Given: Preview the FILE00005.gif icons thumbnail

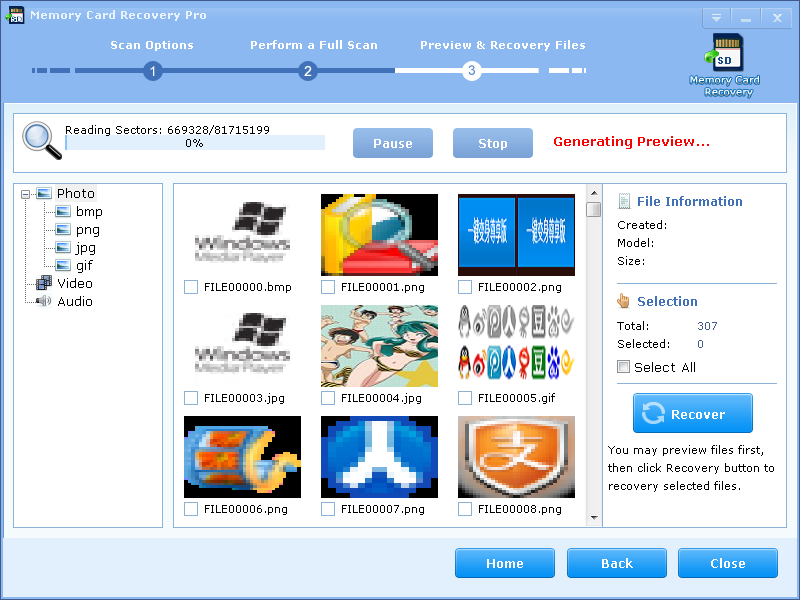Looking at the screenshot, I should 516,346.
